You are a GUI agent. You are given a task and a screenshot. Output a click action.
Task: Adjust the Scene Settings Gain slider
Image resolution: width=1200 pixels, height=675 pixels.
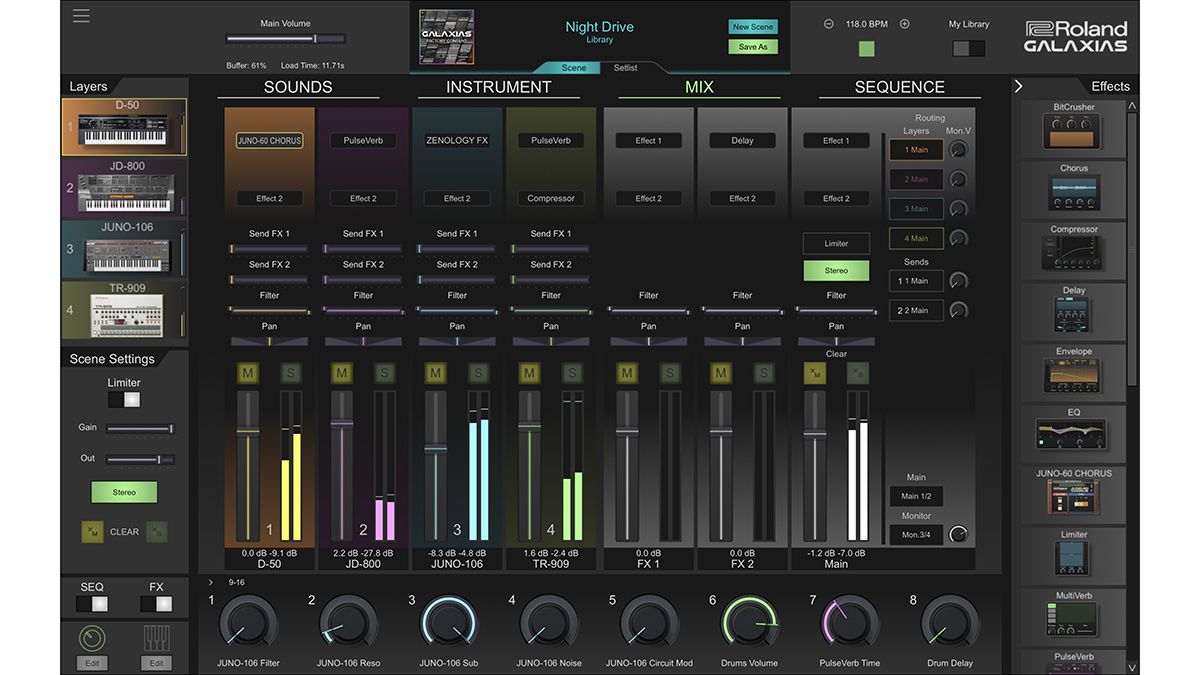[140, 428]
